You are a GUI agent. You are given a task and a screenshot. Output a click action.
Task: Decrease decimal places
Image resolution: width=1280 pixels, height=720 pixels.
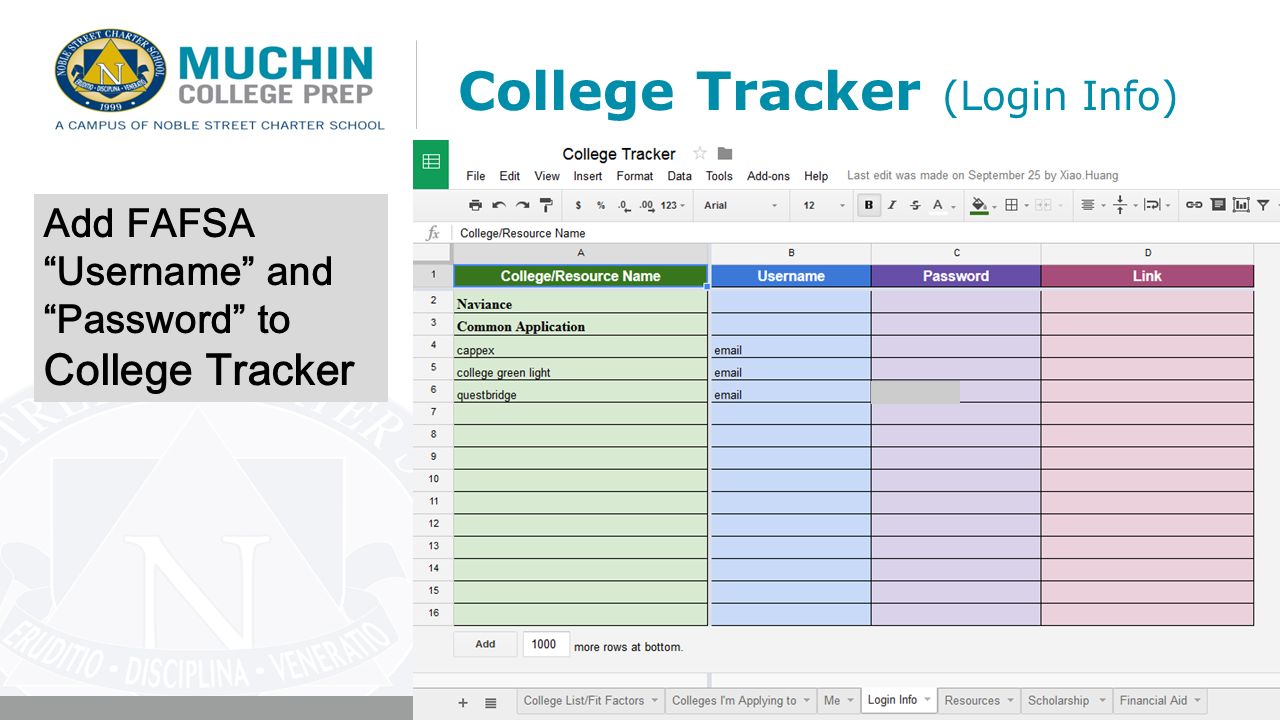click(x=624, y=205)
